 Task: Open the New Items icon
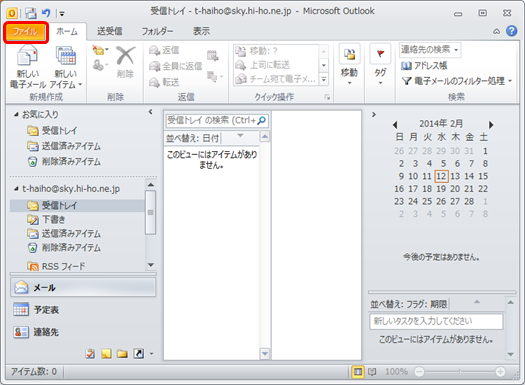tap(66, 56)
